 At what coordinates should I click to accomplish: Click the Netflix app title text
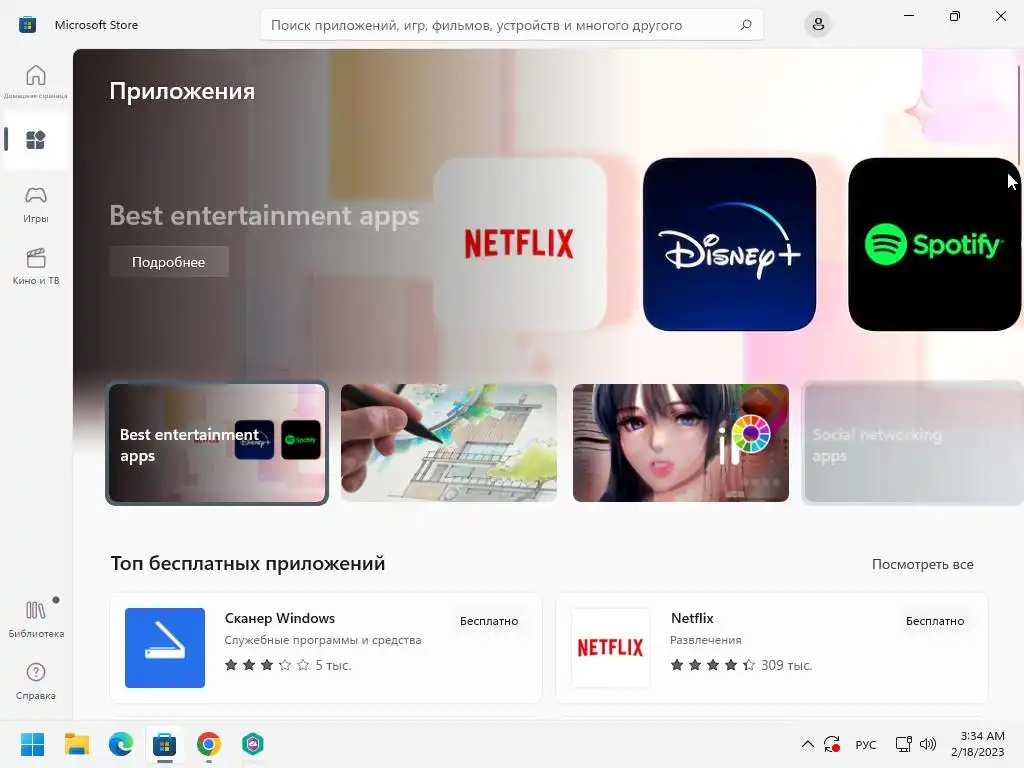pyautogui.click(x=692, y=618)
